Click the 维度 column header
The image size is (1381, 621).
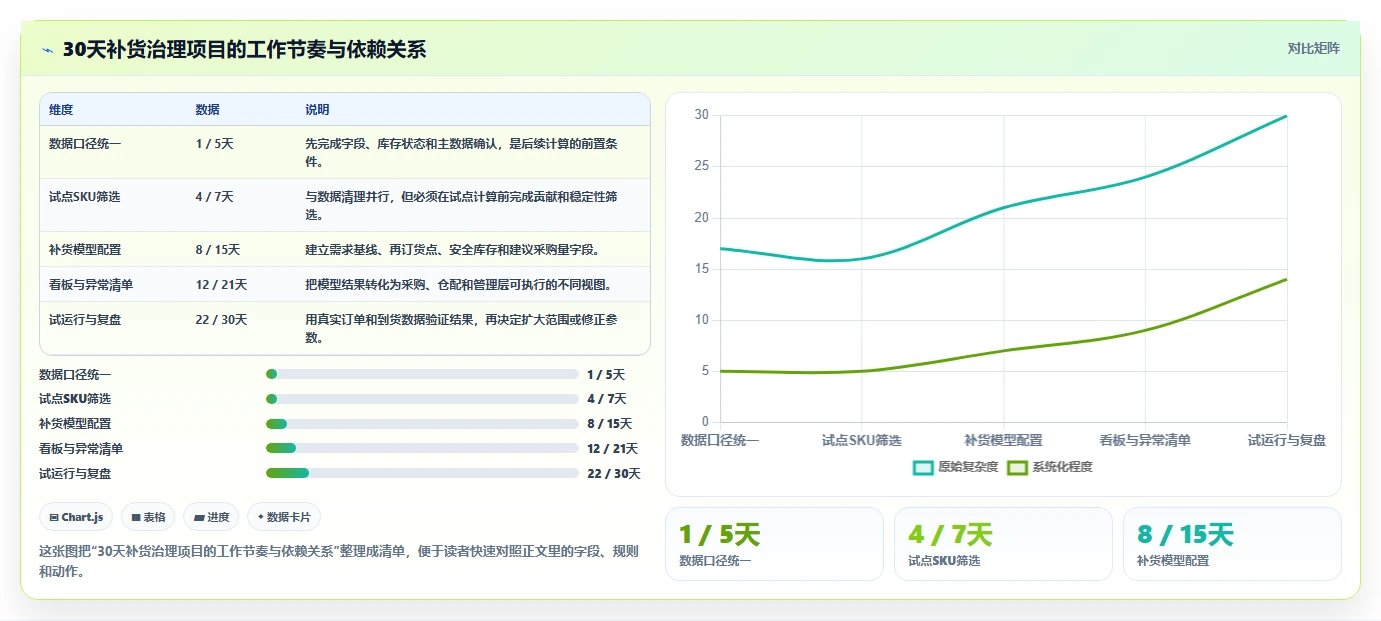click(x=61, y=110)
